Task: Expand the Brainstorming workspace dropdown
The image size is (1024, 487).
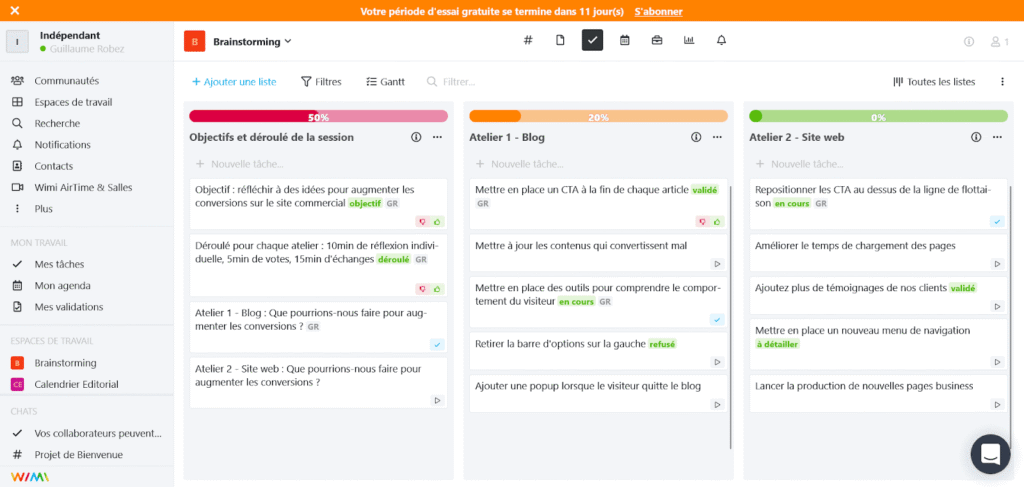Action: tap(288, 42)
